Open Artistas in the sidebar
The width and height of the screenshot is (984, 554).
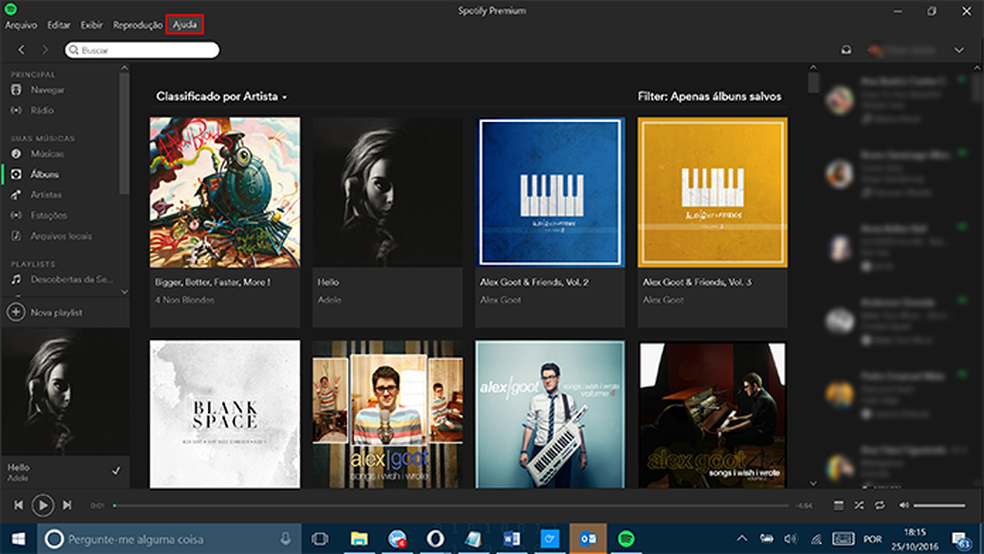46,195
